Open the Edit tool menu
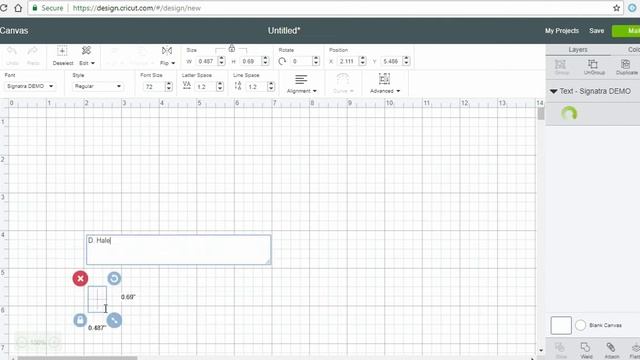Image resolution: width=640 pixels, height=360 pixels. pos(87,56)
